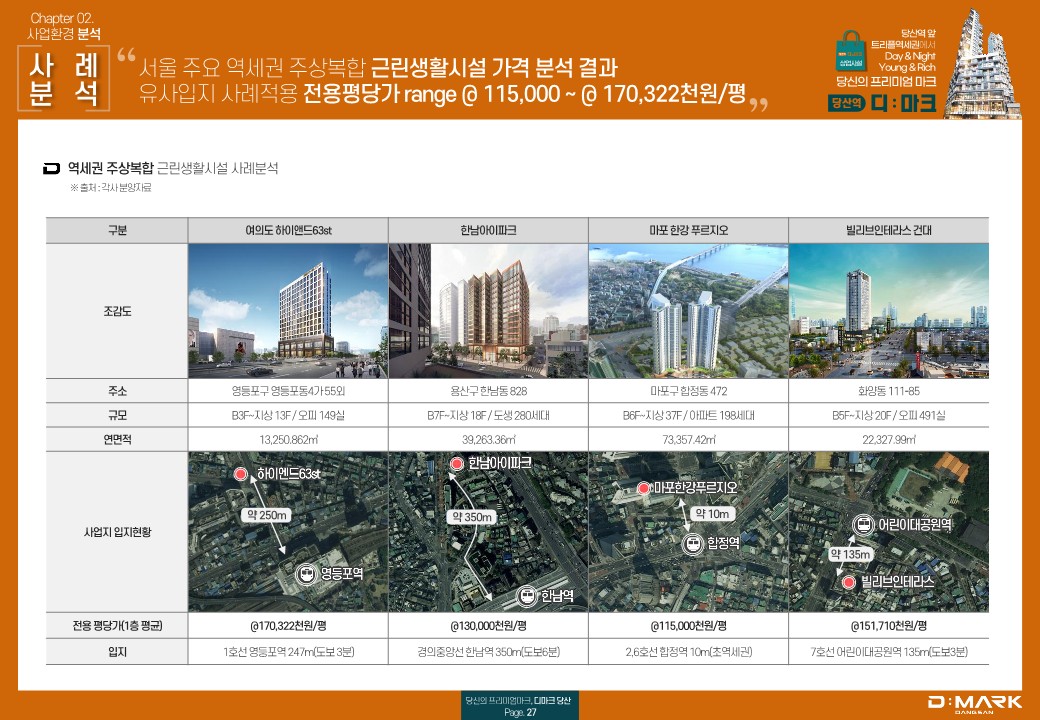Click the red marker next to 하이엔드63st
1040x720 pixels.
[241, 474]
